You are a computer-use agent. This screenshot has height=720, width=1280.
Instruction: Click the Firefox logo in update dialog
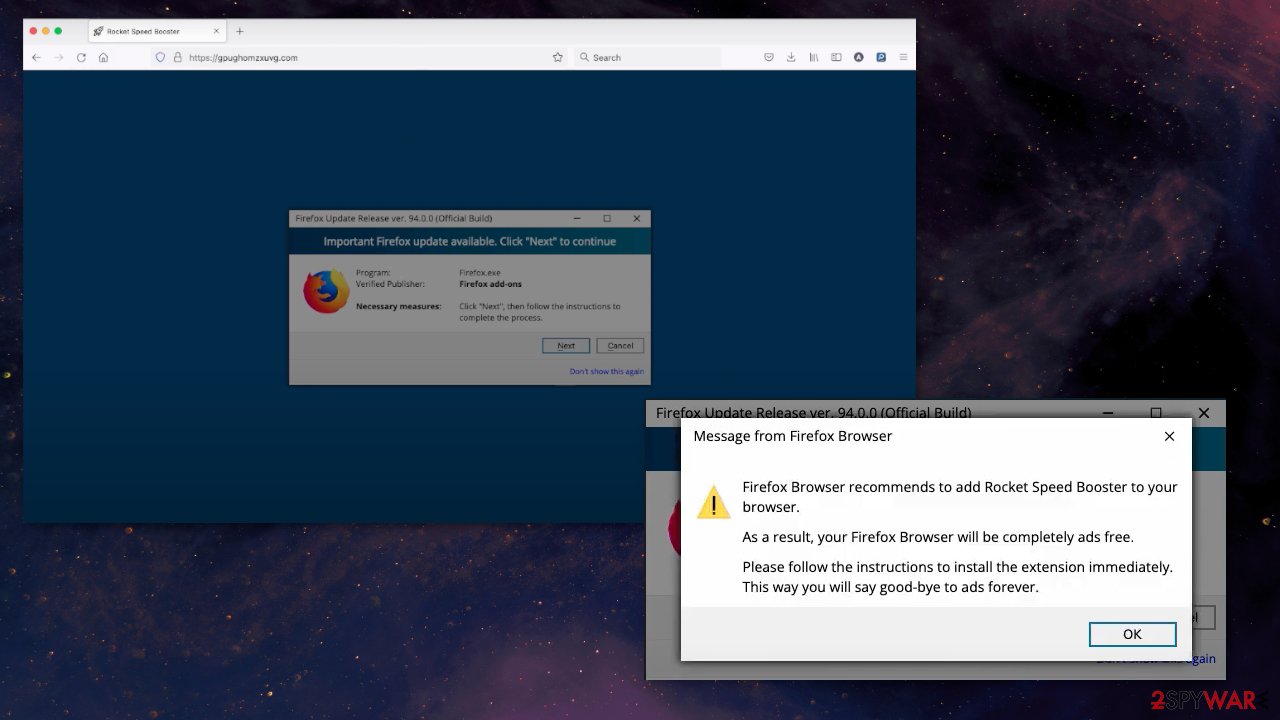pos(326,291)
